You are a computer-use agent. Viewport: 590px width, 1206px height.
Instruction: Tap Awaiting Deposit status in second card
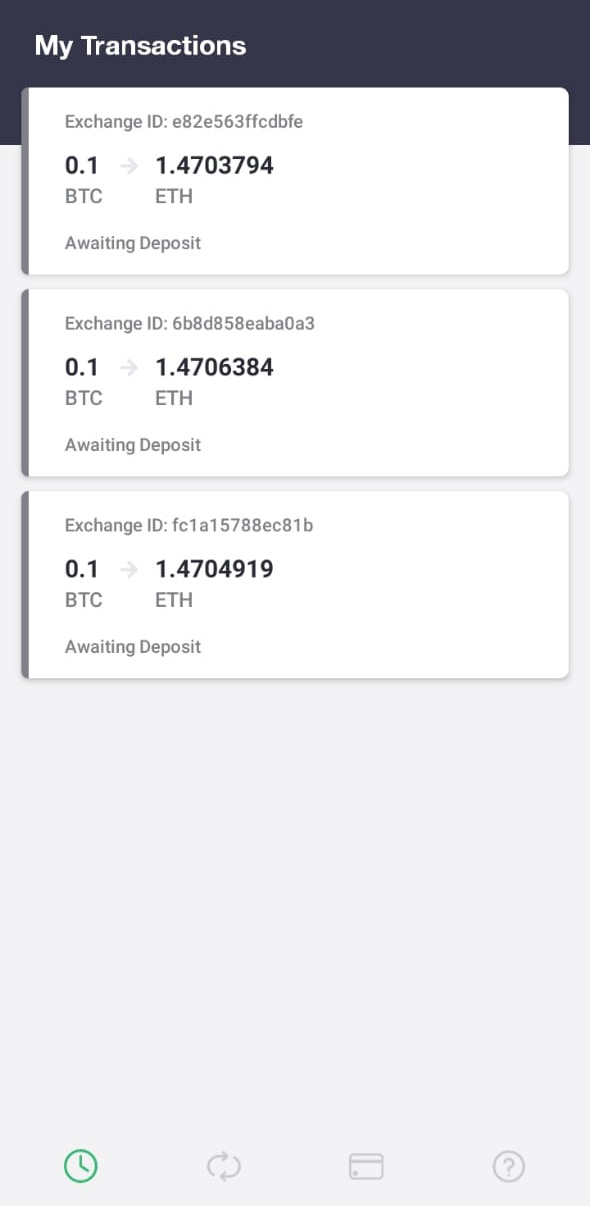133,445
